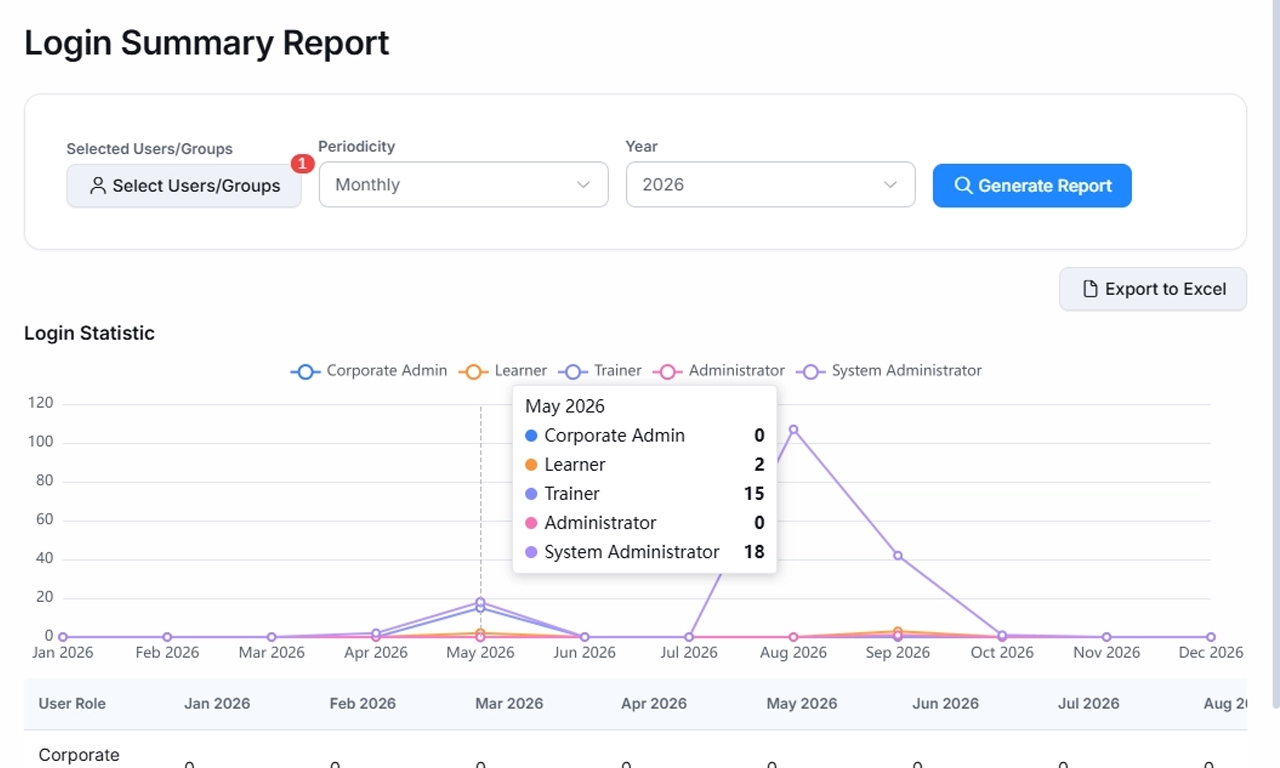Click the Login Summary Report page title

(x=207, y=43)
